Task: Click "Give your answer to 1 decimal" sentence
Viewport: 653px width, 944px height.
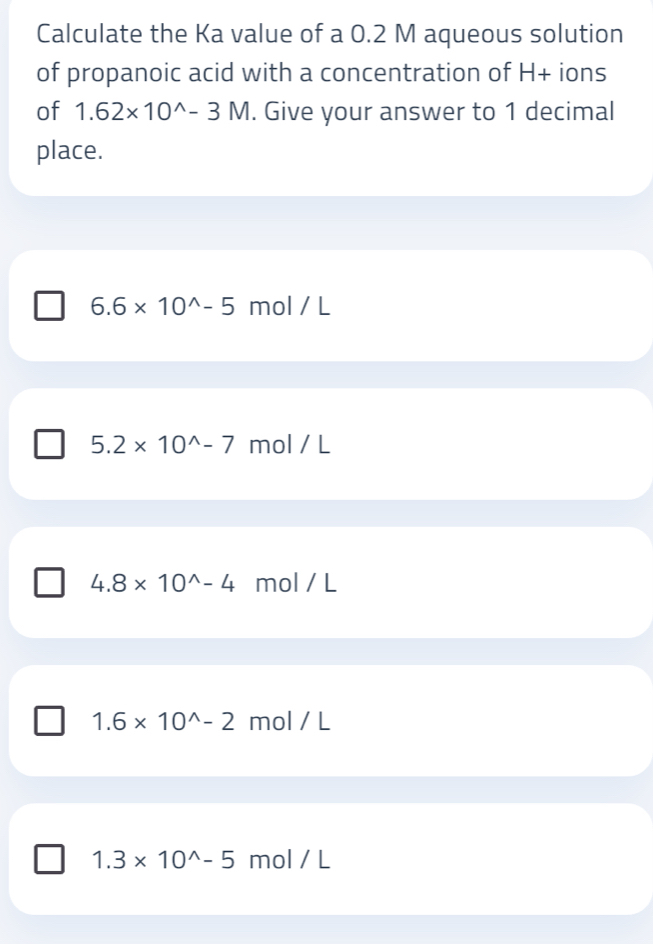Action: [439, 113]
